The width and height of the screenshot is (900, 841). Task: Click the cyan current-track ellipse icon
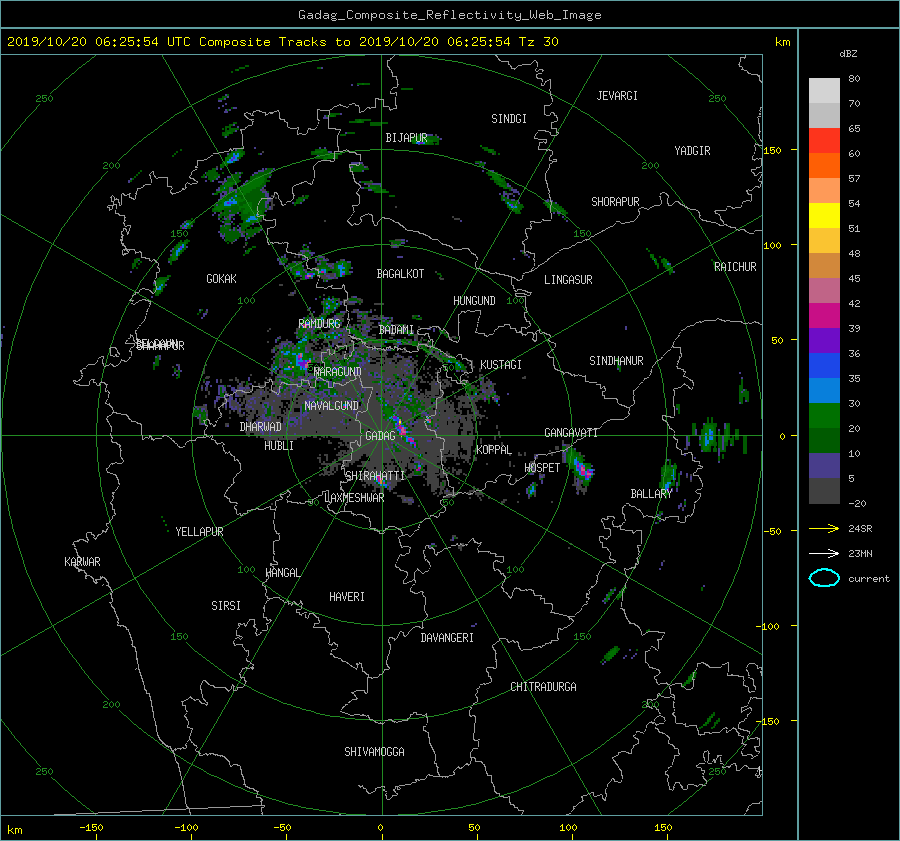tap(824, 578)
